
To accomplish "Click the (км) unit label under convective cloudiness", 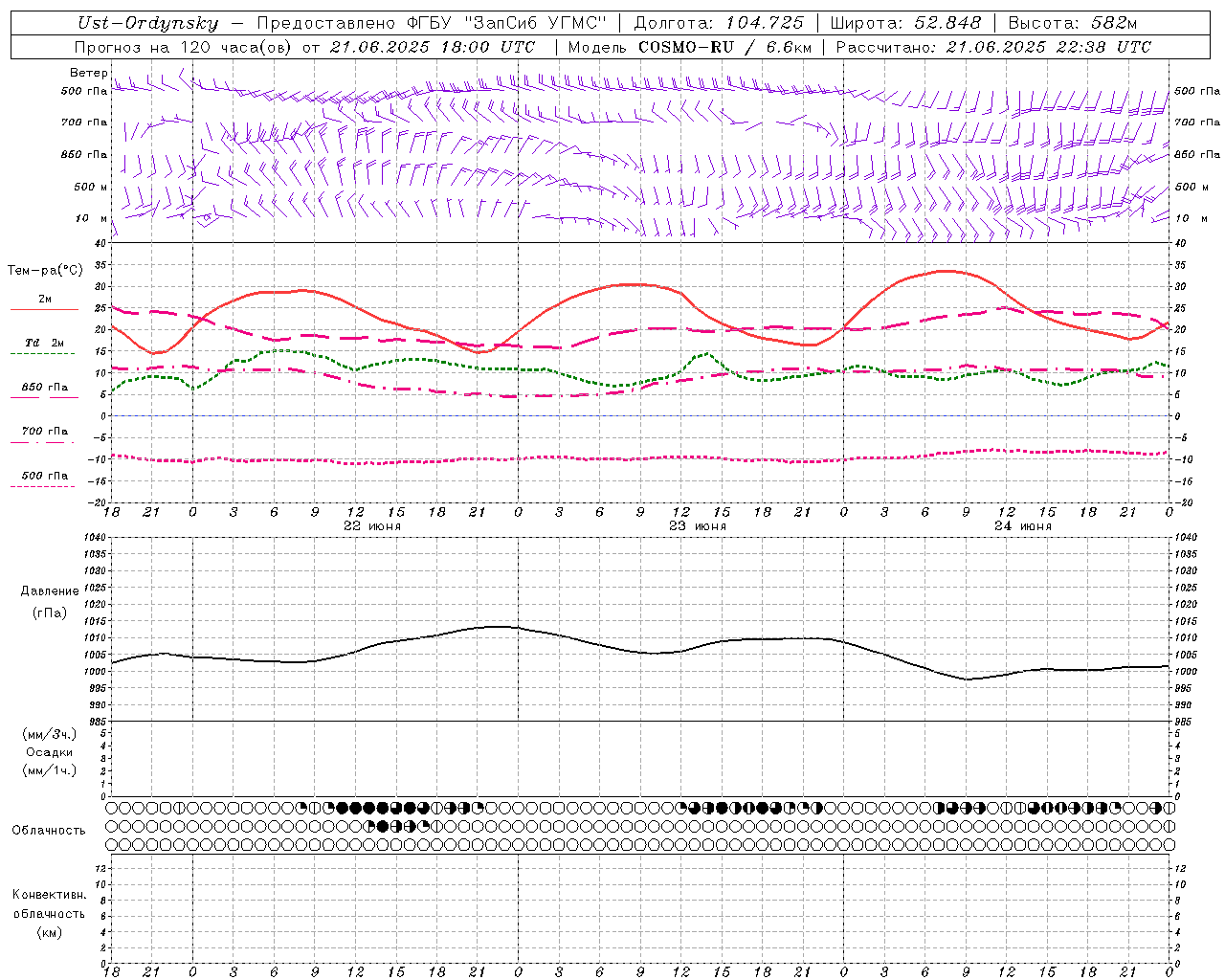I will (x=50, y=932).
